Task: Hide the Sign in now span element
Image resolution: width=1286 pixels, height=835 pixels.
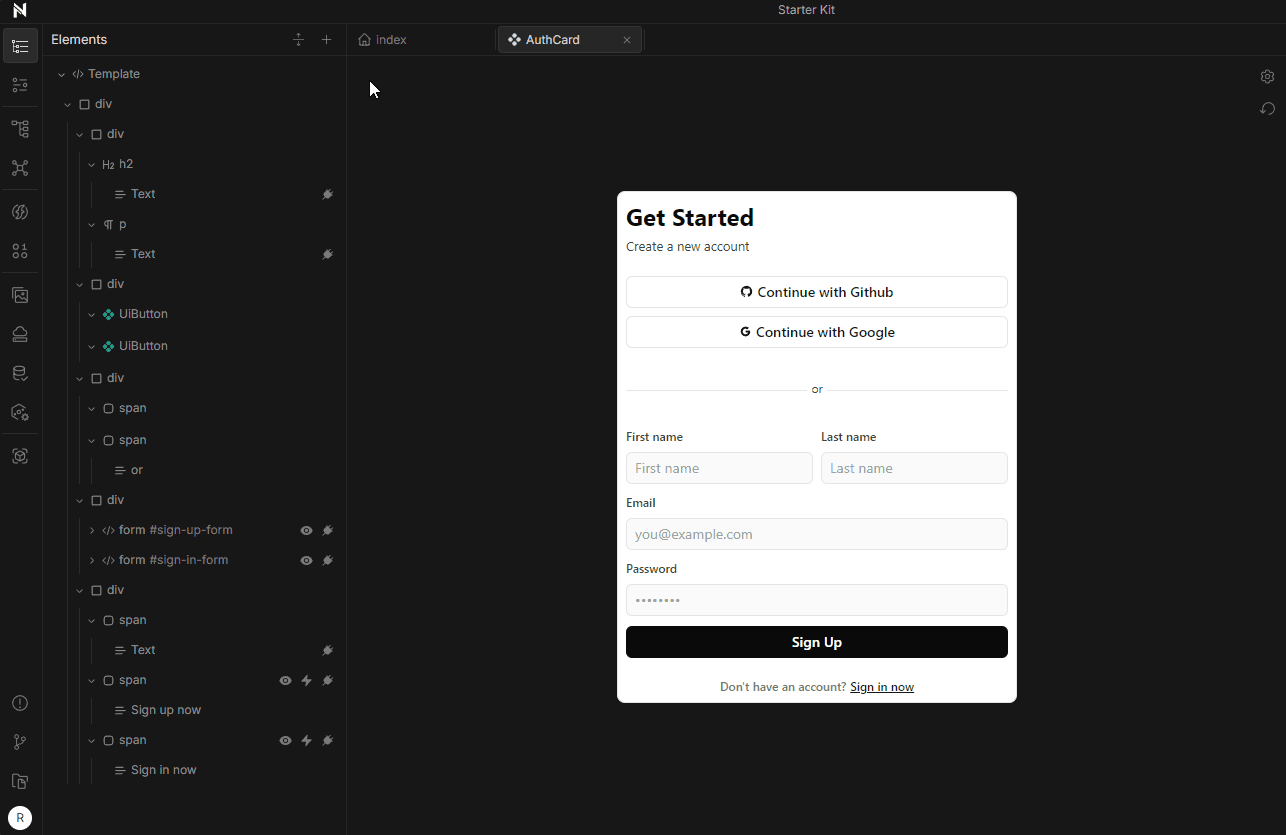Action: click(285, 740)
